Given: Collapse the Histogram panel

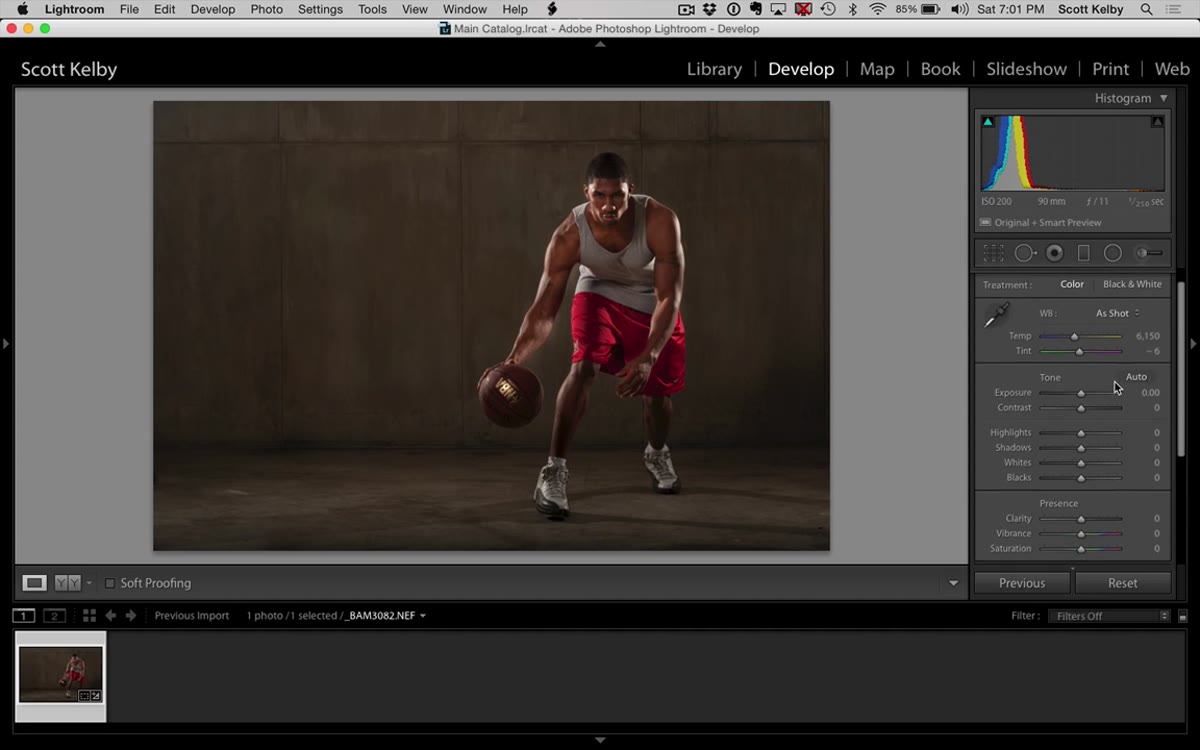Looking at the screenshot, I should point(1164,98).
